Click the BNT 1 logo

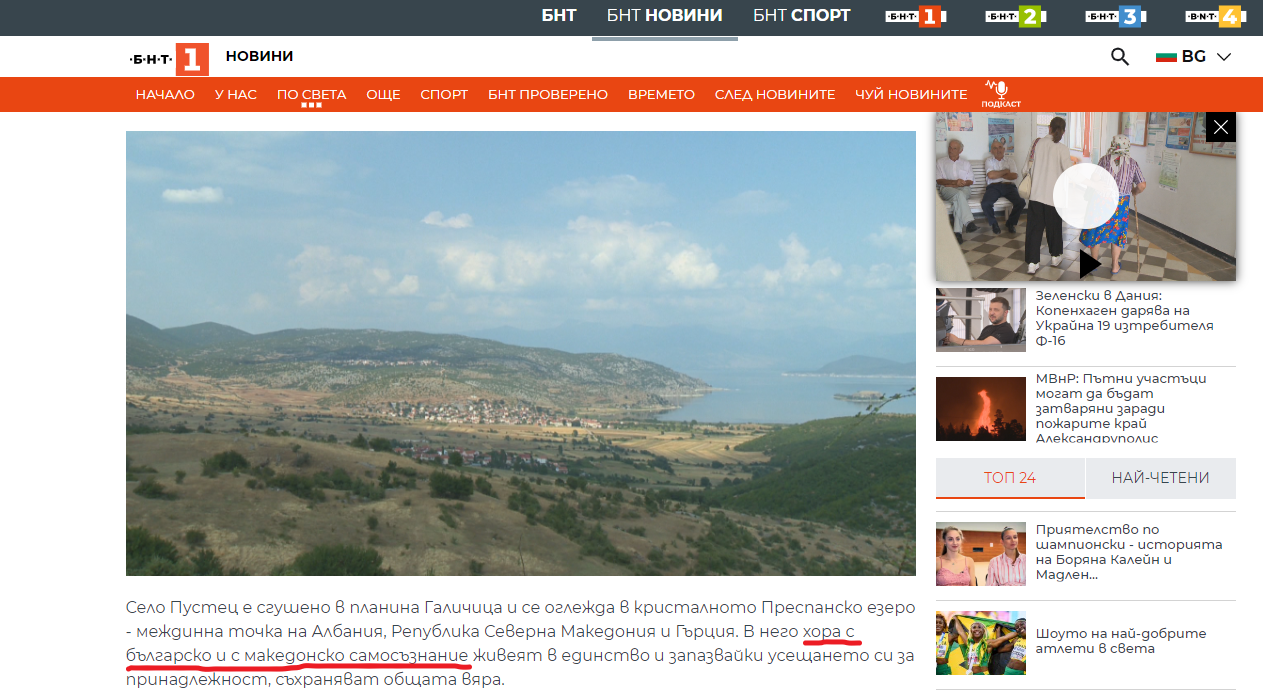coord(170,59)
